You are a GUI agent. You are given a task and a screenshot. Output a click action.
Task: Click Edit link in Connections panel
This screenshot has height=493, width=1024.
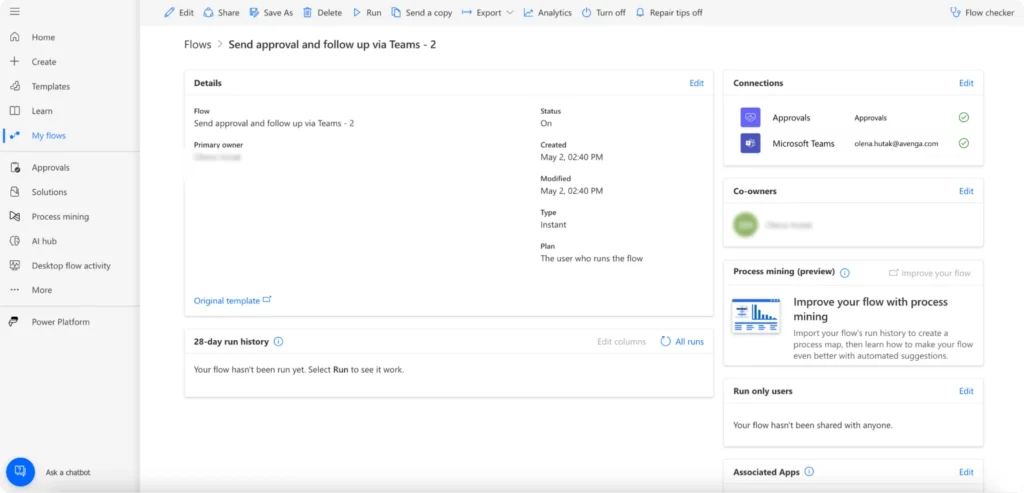pos(966,84)
